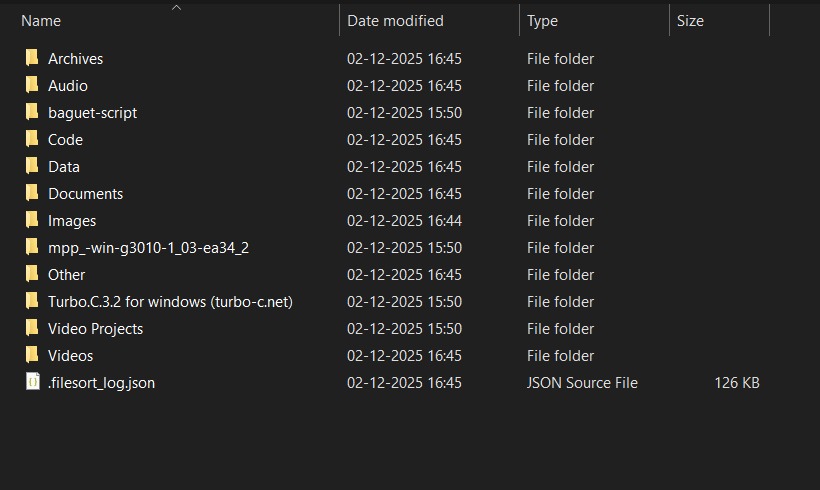The width and height of the screenshot is (820, 490).
Task: Select the Audio folder icon
Action: tap(32, 86)
